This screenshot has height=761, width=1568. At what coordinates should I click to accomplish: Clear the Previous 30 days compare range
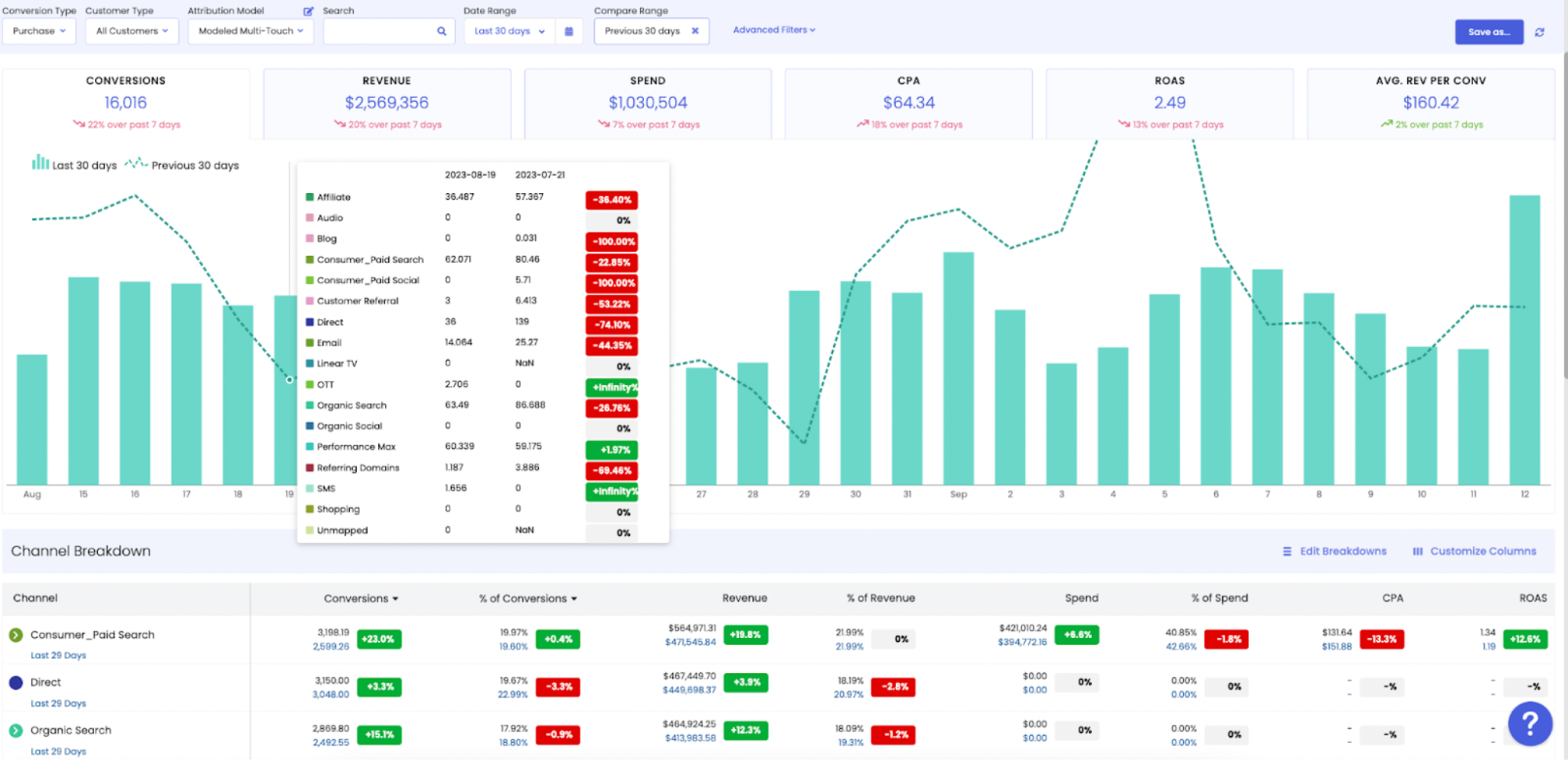point(695,31)
